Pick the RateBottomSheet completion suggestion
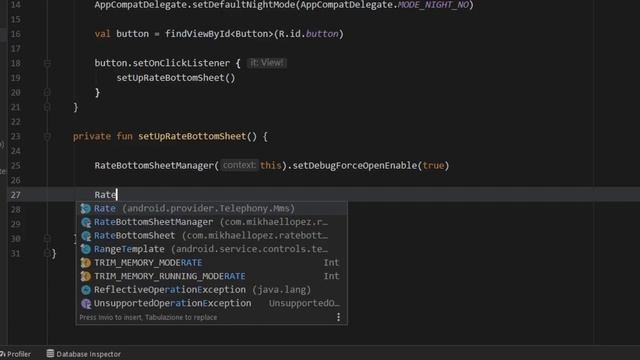 [x=211, y=236]
